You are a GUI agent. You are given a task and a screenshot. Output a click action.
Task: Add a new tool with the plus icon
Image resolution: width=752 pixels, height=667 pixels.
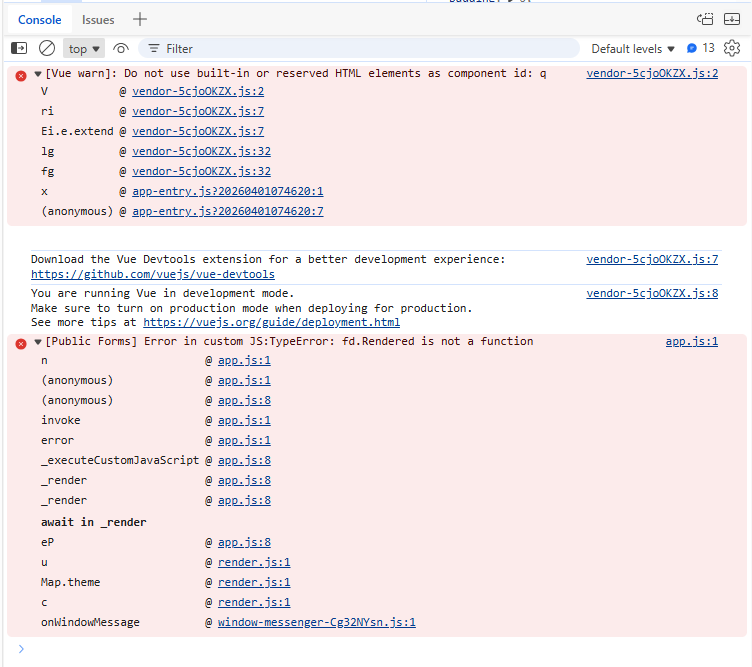pos(140,19)
